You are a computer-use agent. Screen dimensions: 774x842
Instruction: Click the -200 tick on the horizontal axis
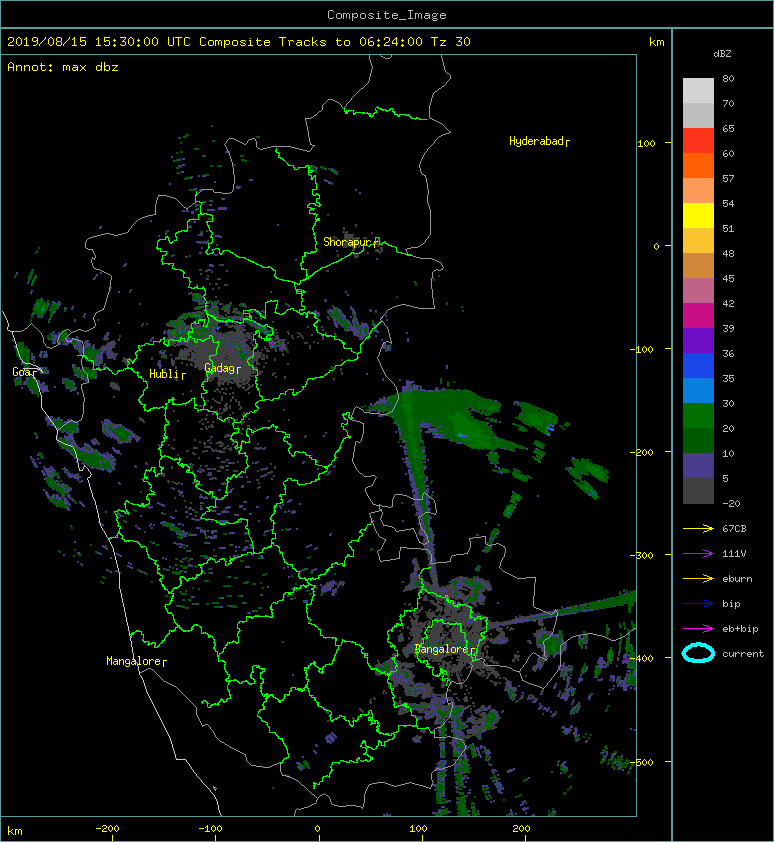pos(107,829)
